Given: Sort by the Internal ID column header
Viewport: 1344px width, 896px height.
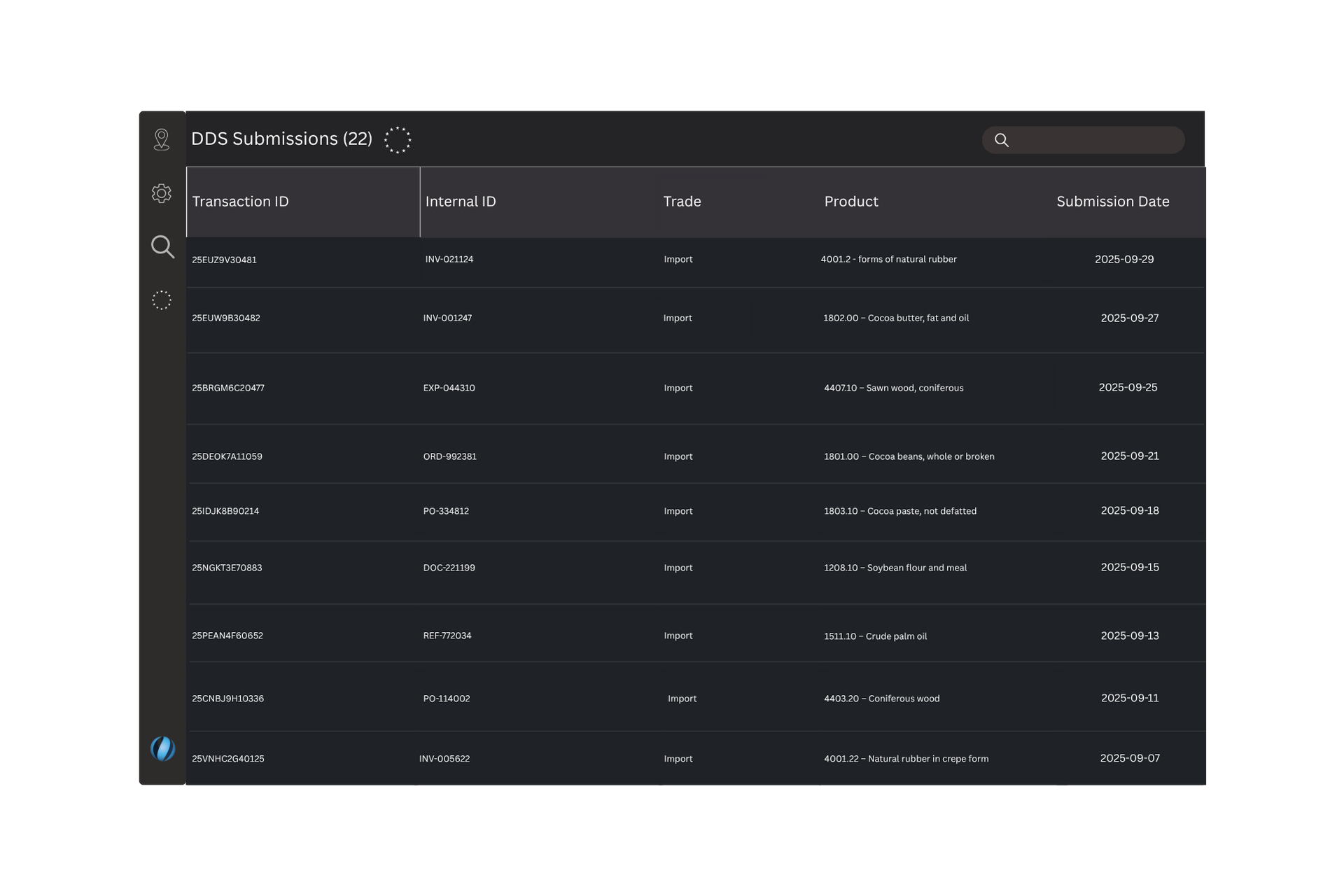Looking at the screenshot, I should [x=461, y=202].
